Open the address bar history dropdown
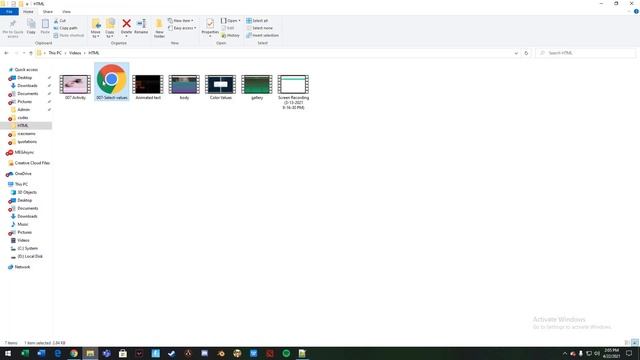 click(x=516, y=53)
